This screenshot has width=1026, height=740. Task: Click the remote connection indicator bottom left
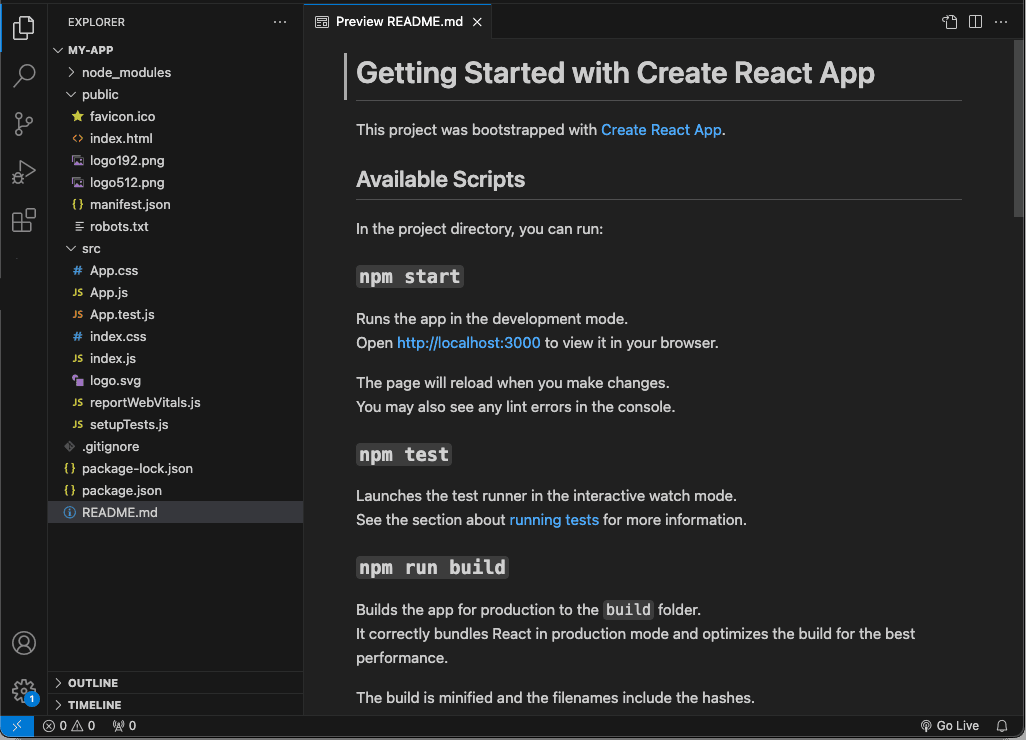click(x=16, y=725)
